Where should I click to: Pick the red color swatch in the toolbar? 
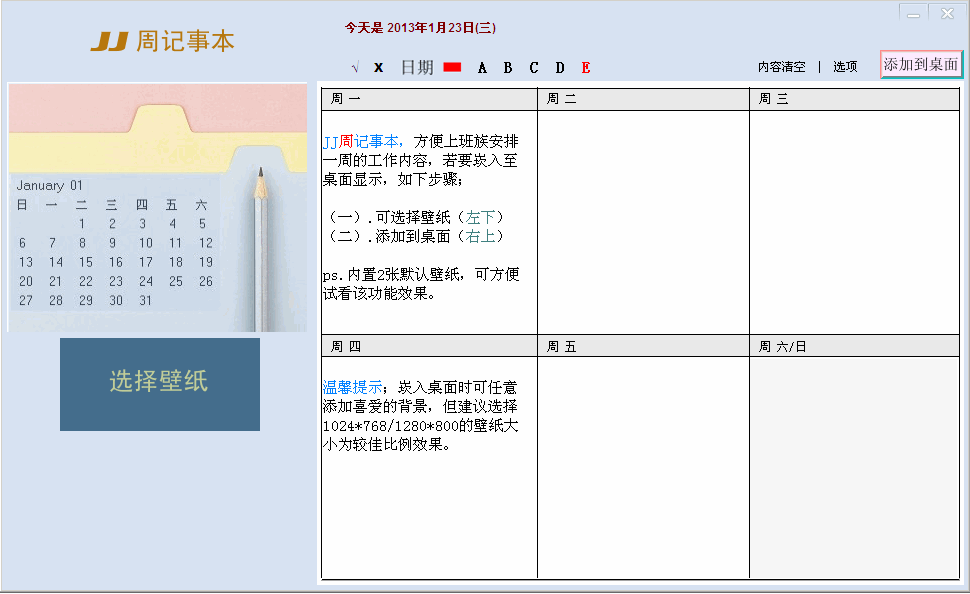pos(452,68)
